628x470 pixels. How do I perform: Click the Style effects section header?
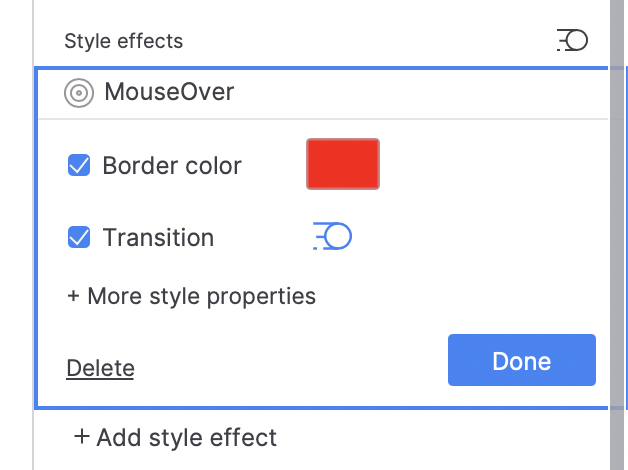(x=123, y=41)
